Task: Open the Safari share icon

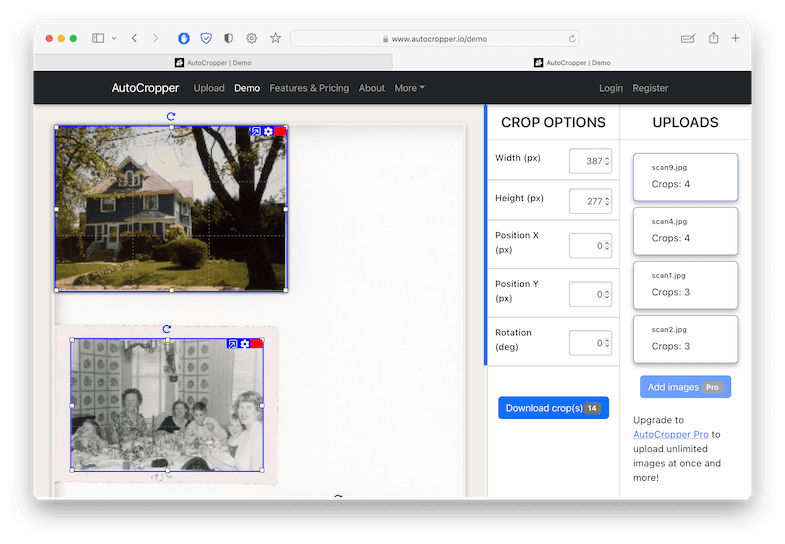Action: [713, 38]
